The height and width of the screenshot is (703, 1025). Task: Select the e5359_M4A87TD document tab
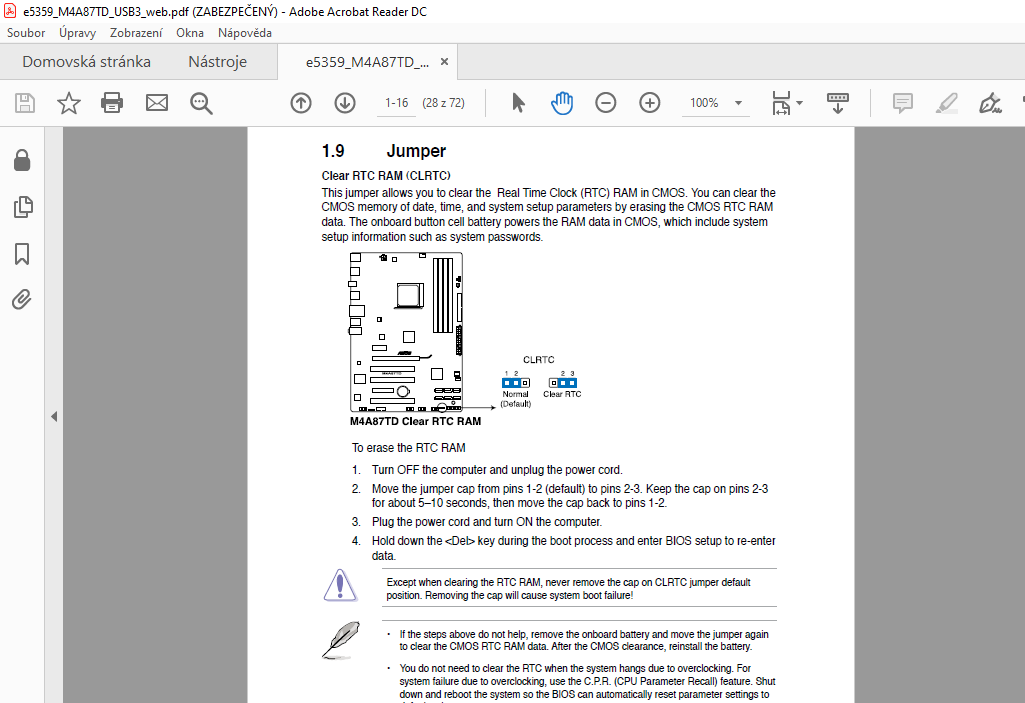tap(367, 62)
